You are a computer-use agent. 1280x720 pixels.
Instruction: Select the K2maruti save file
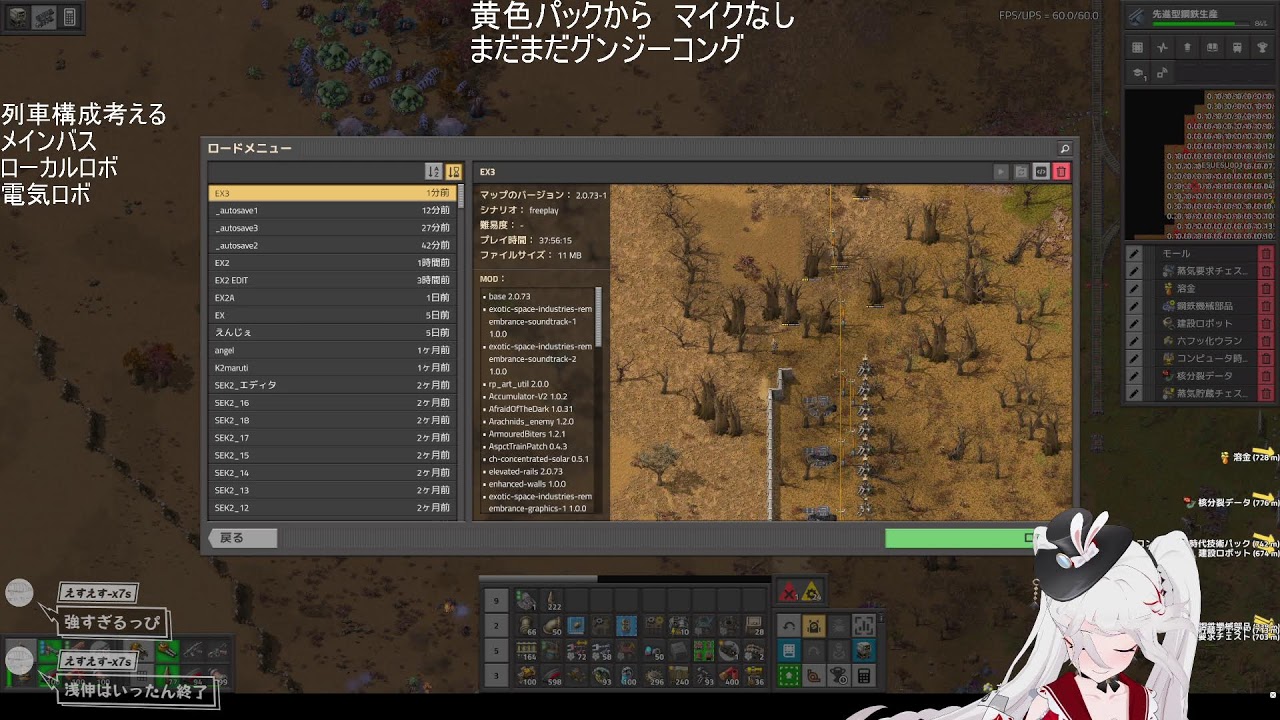tap(333, 368)
